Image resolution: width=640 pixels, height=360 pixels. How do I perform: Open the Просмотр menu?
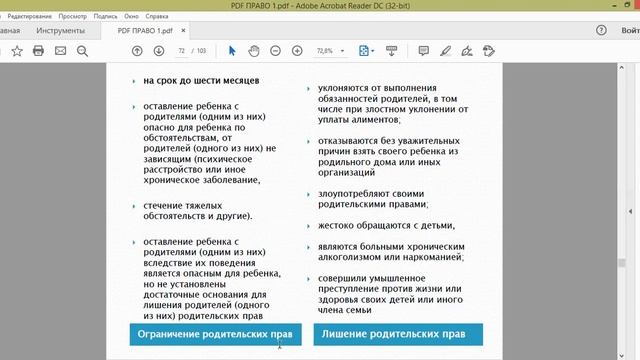coord(73,16)
